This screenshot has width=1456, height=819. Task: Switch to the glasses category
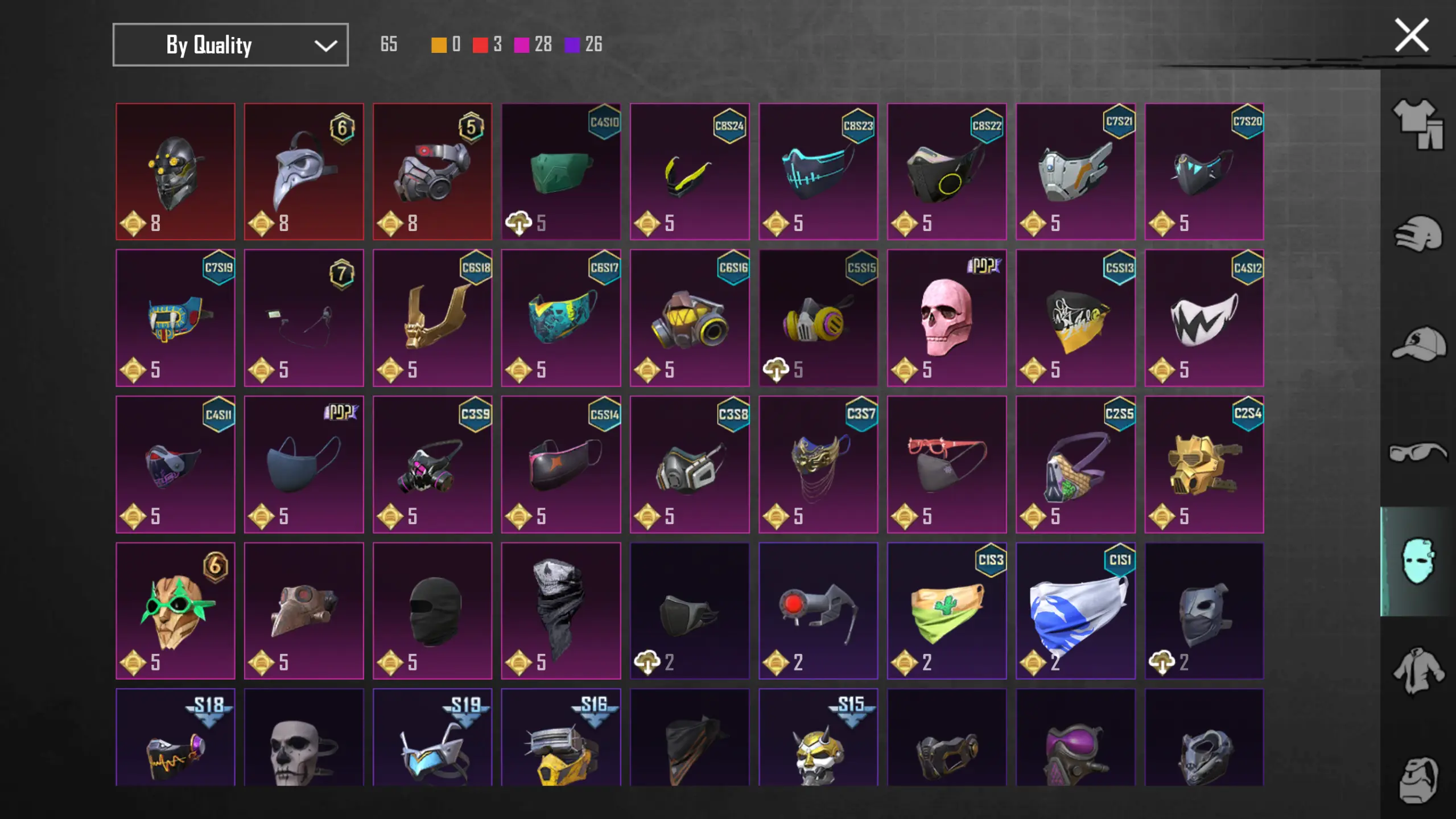click(x=1418, y=452)
